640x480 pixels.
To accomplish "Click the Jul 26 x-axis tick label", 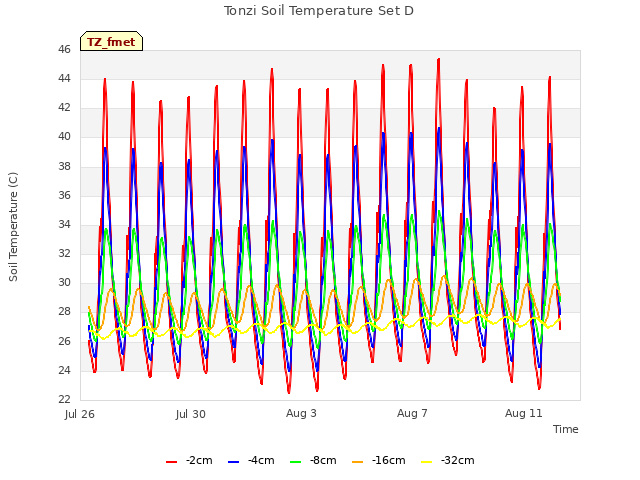I will pyautogui.click(x=80, y=414).
